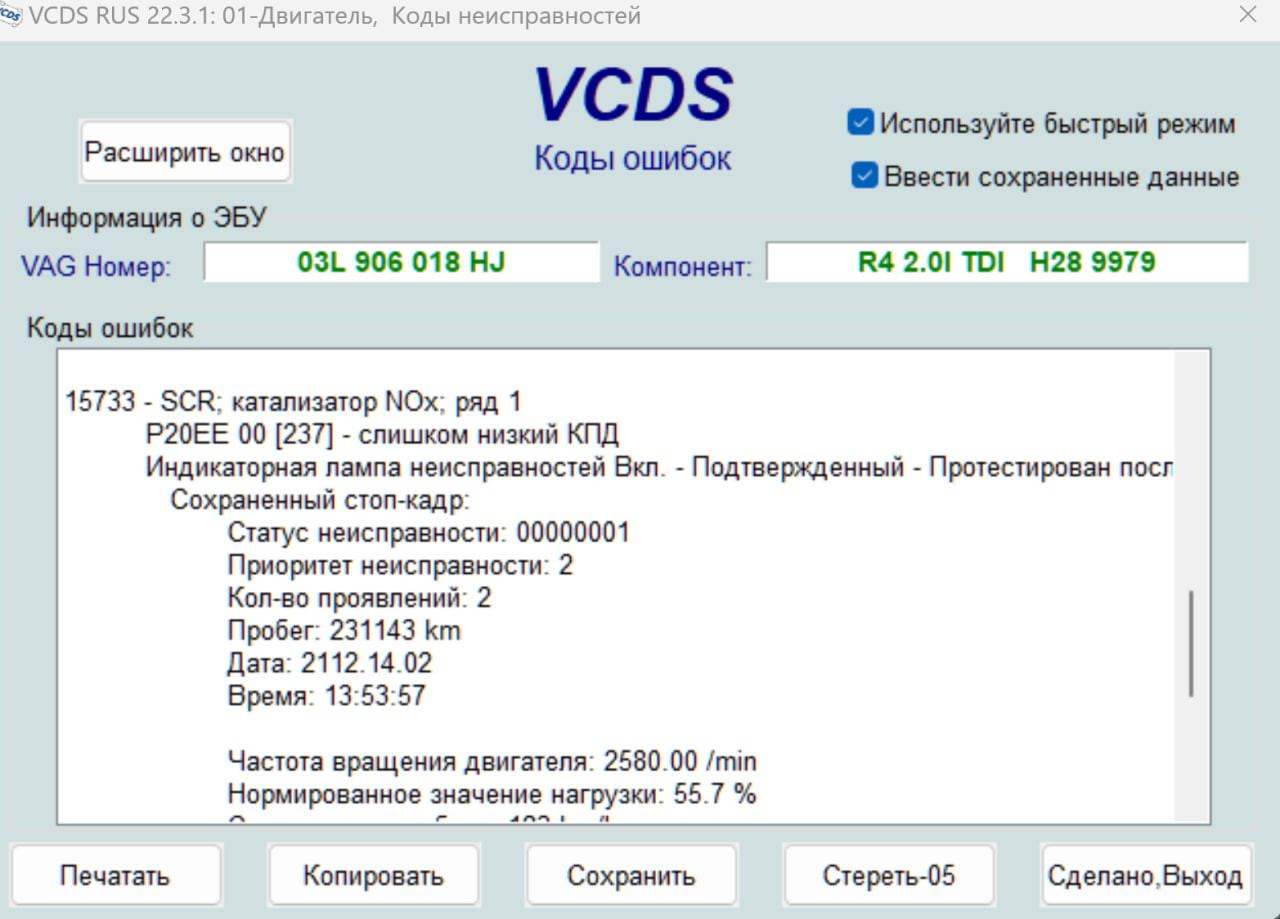Click the VCDS icon in the title bar

click(12, 16)
